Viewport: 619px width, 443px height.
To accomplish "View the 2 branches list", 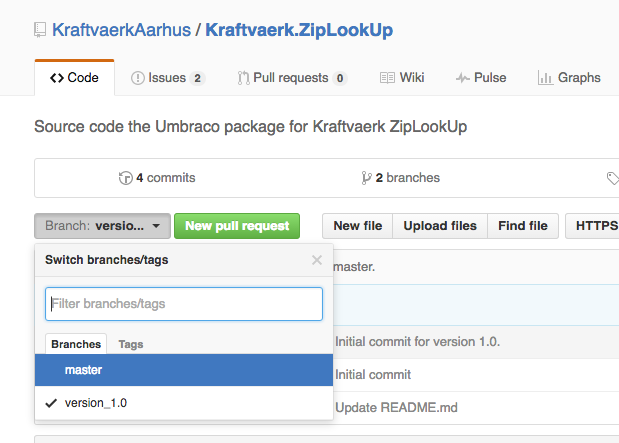I will tap(400, 178).
